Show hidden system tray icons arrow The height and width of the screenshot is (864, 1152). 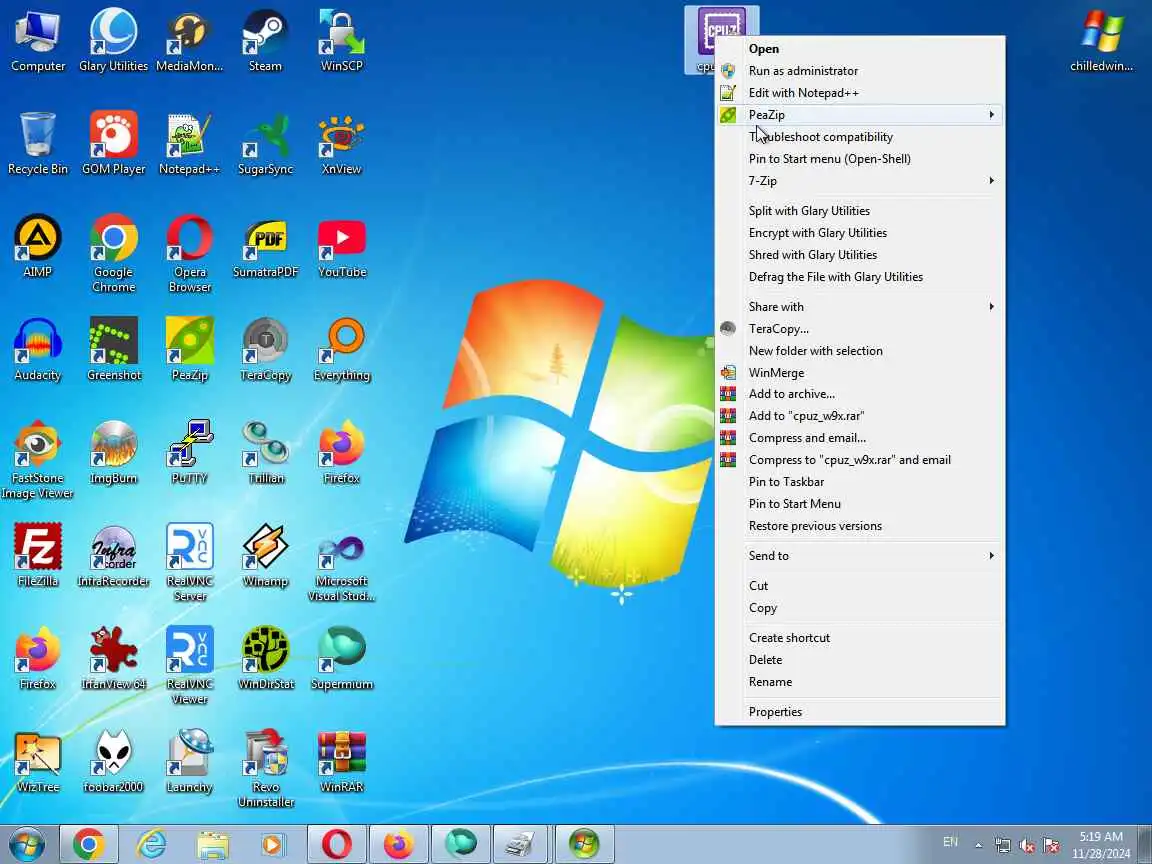(979, 845)
